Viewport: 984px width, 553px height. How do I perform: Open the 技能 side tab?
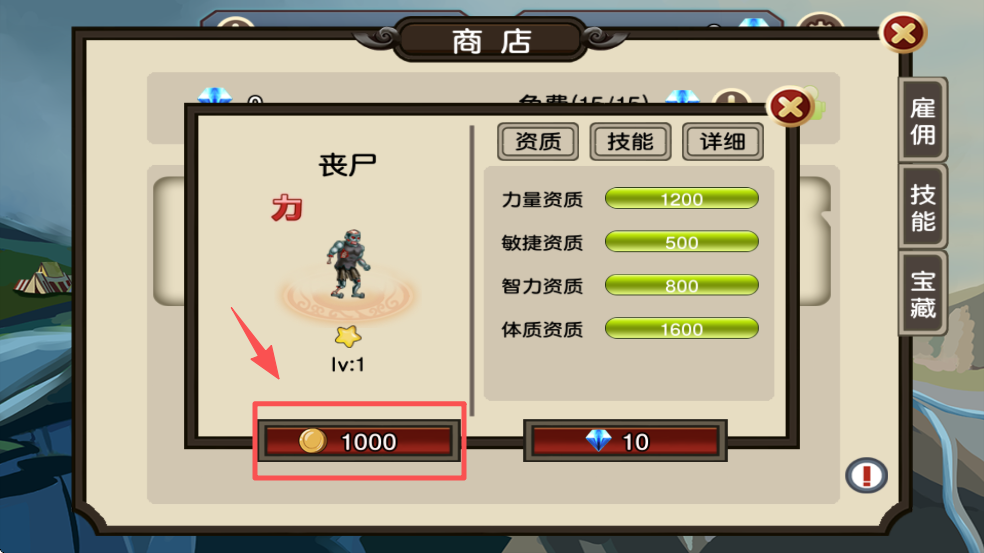922,207
